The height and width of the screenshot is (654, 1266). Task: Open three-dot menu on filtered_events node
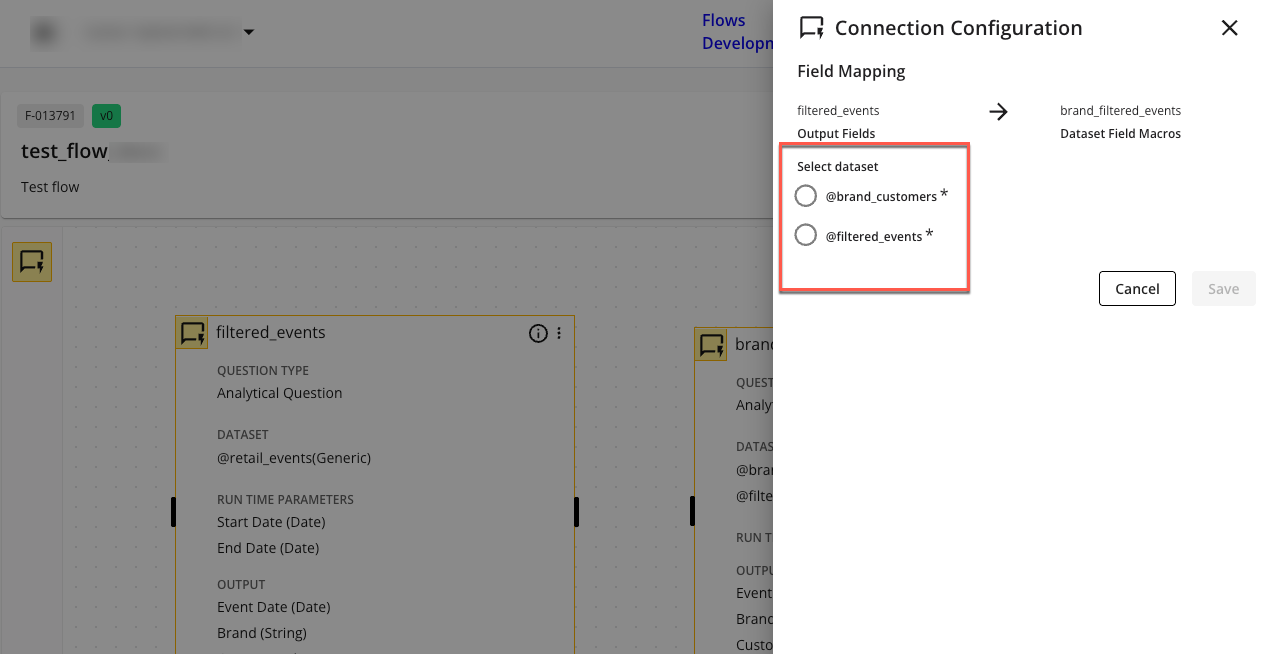tap(559, 333)
